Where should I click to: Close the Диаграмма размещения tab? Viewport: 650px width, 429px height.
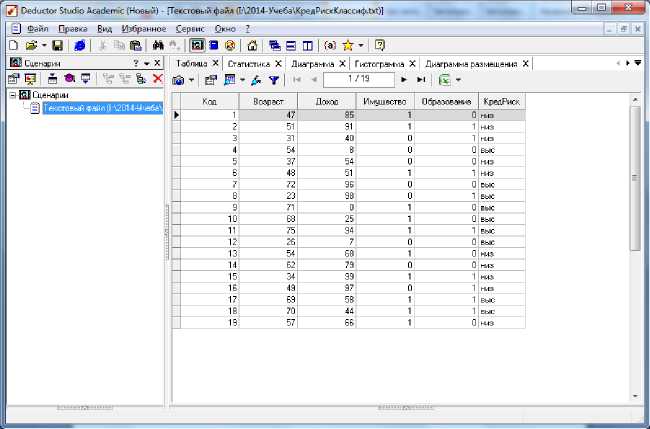tap(524, 63)
